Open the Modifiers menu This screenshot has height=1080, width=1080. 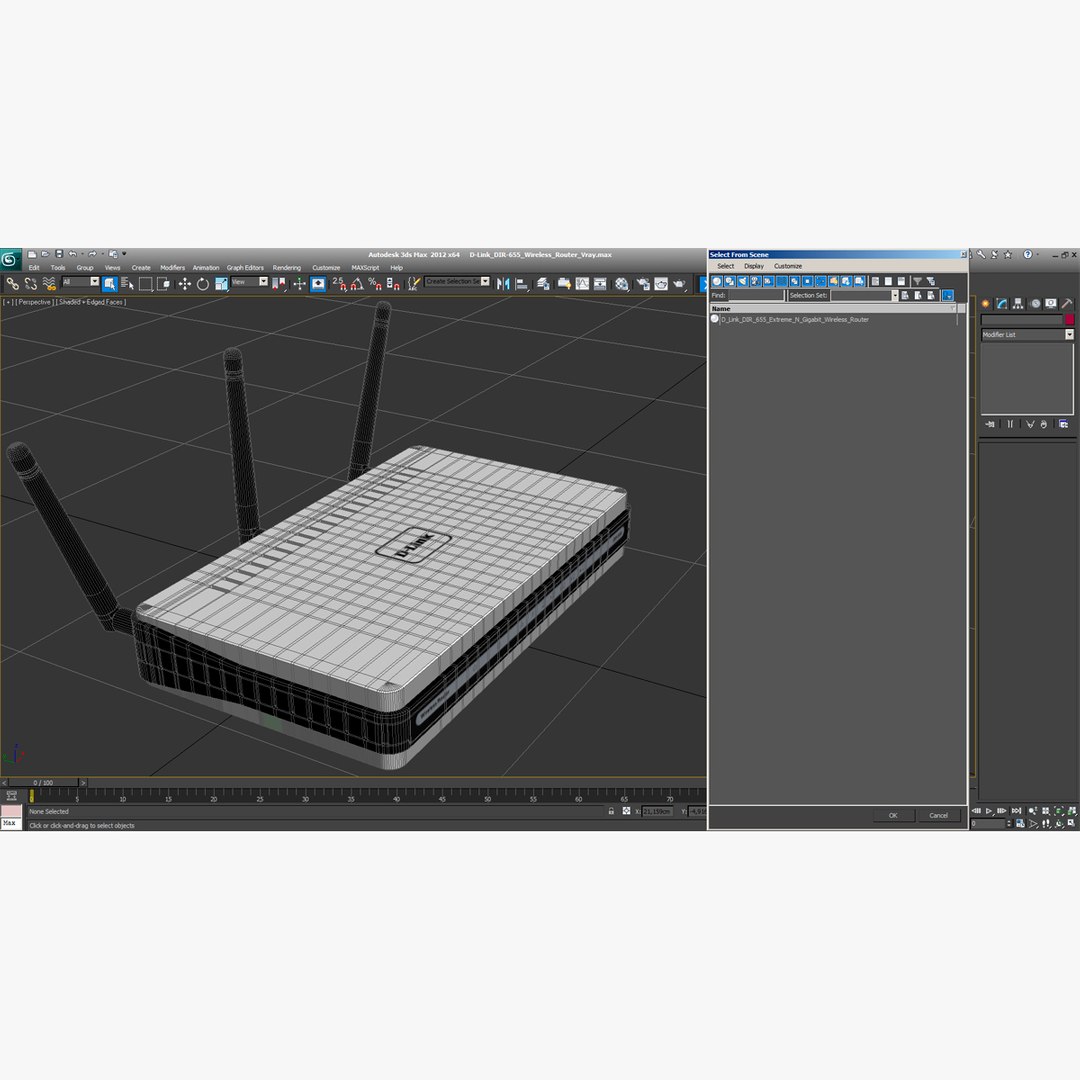point(172,268)
